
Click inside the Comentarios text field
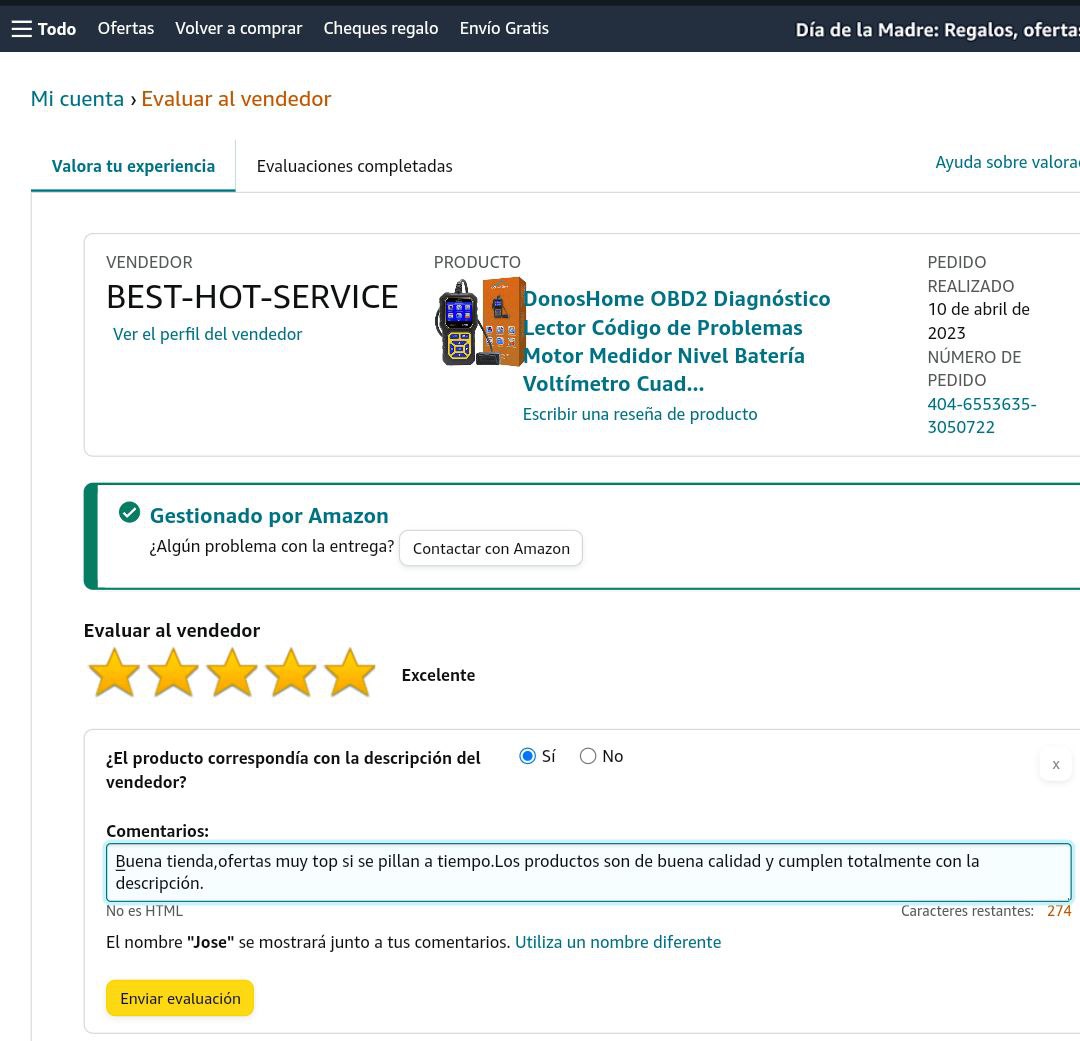(x=588, y=872)
